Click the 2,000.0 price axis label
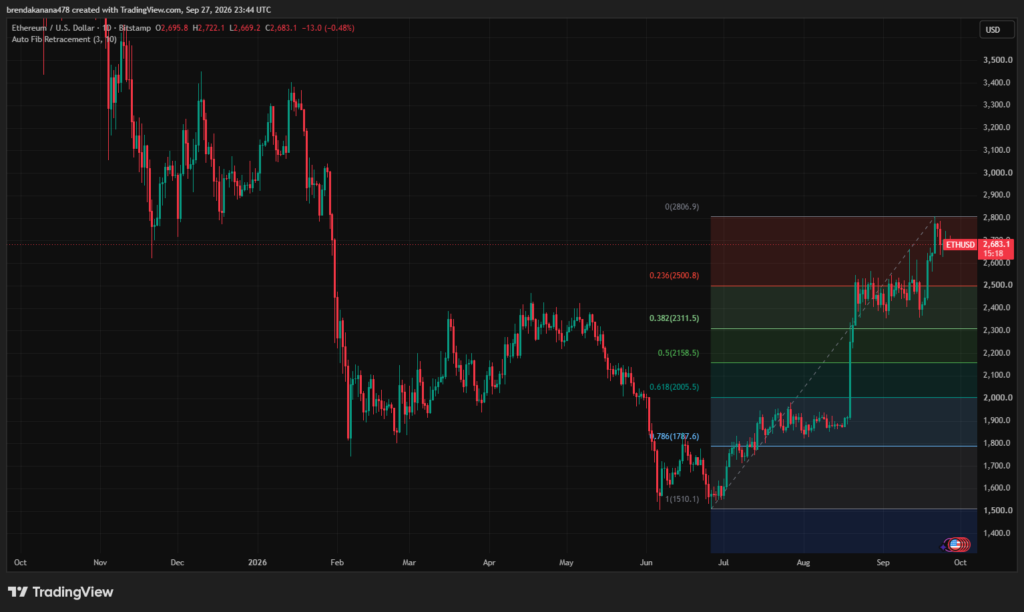This screenshot has height=612, width=1024. click(x=997, y=398)
